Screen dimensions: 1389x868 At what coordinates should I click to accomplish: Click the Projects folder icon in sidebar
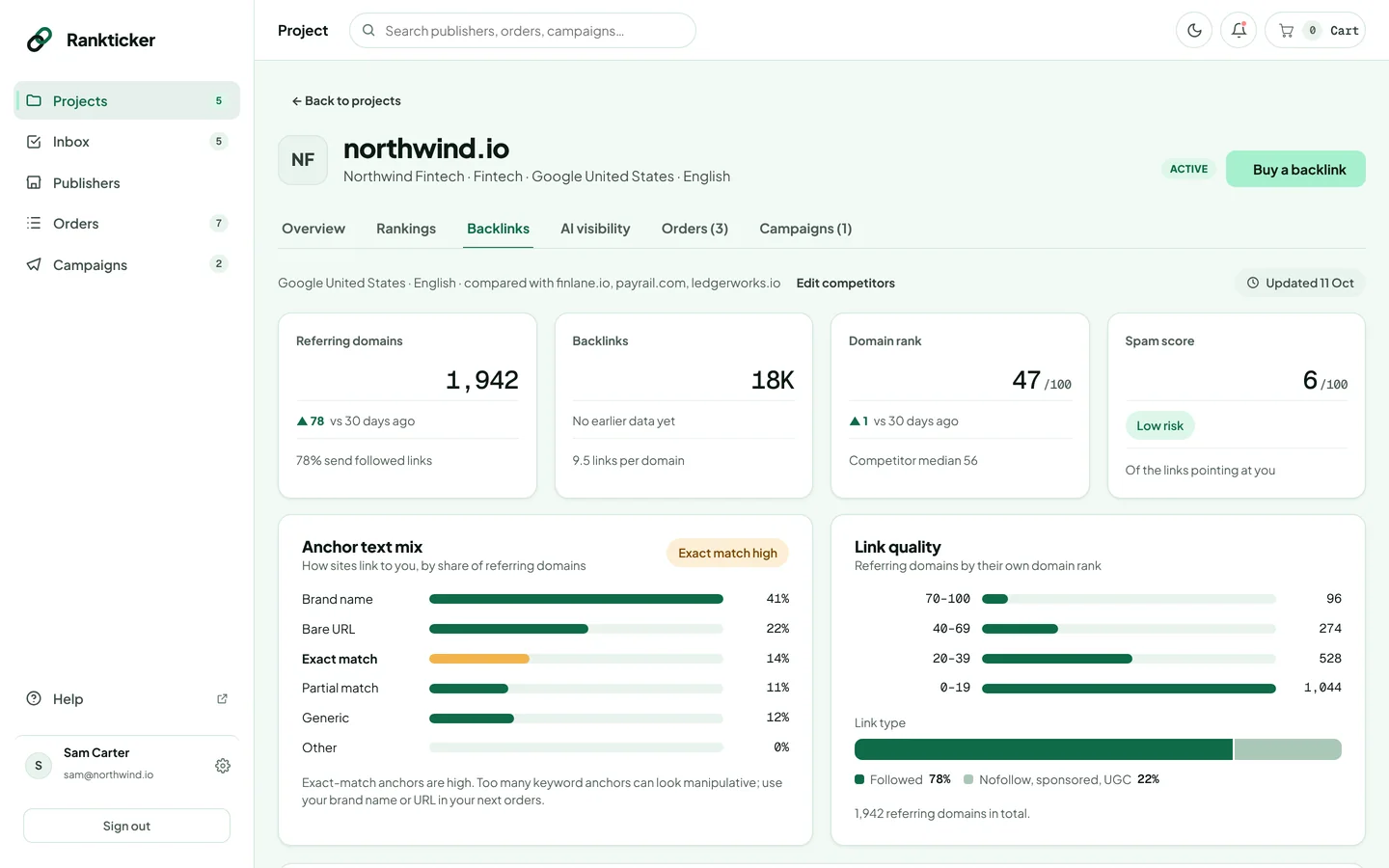point(34,100)
